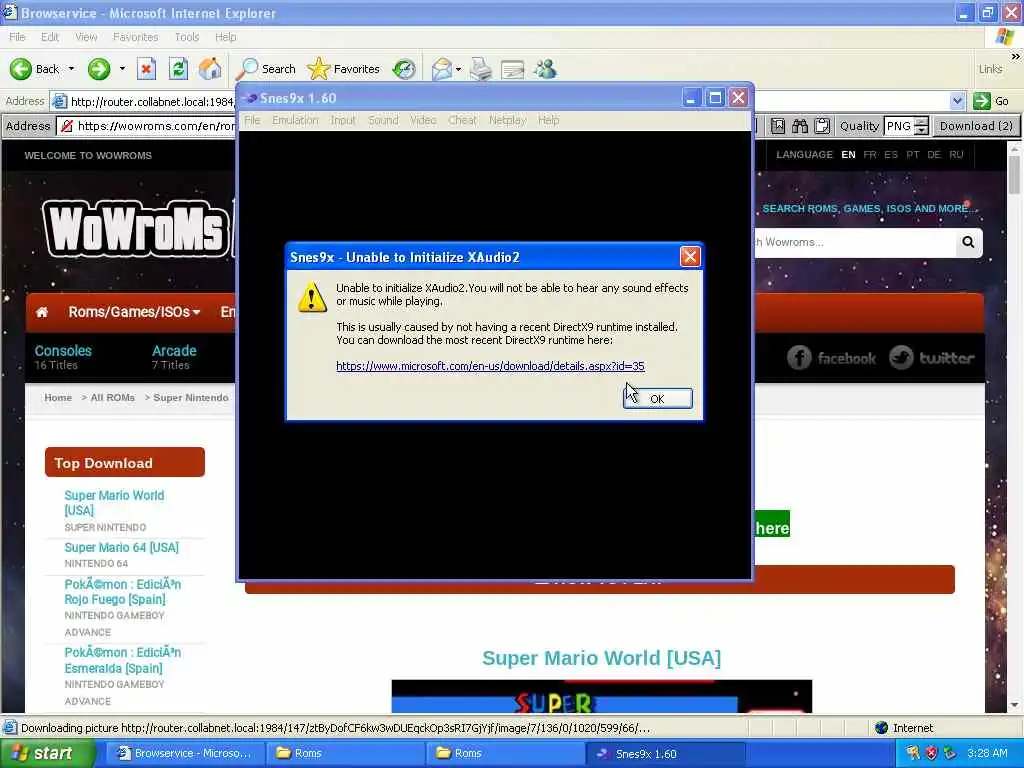Open the Forward history dropdown arrow
Screen dimensions: 1024x768
[122, 69]
